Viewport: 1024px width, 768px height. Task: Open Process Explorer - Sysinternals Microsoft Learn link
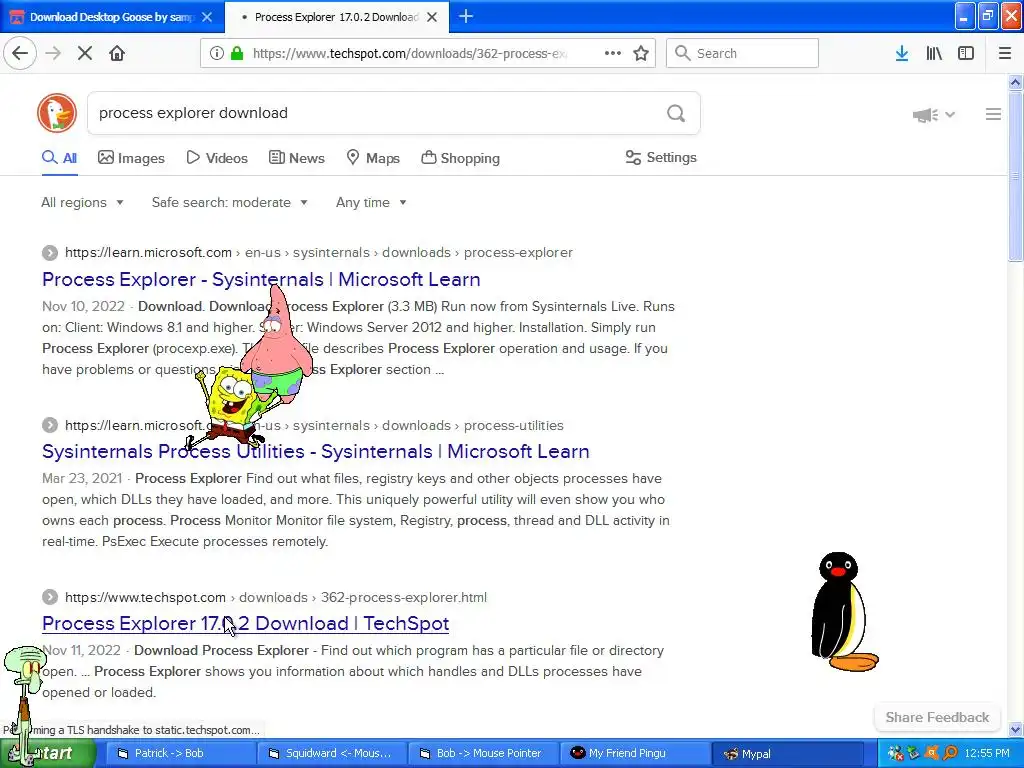tap(261, 280)
